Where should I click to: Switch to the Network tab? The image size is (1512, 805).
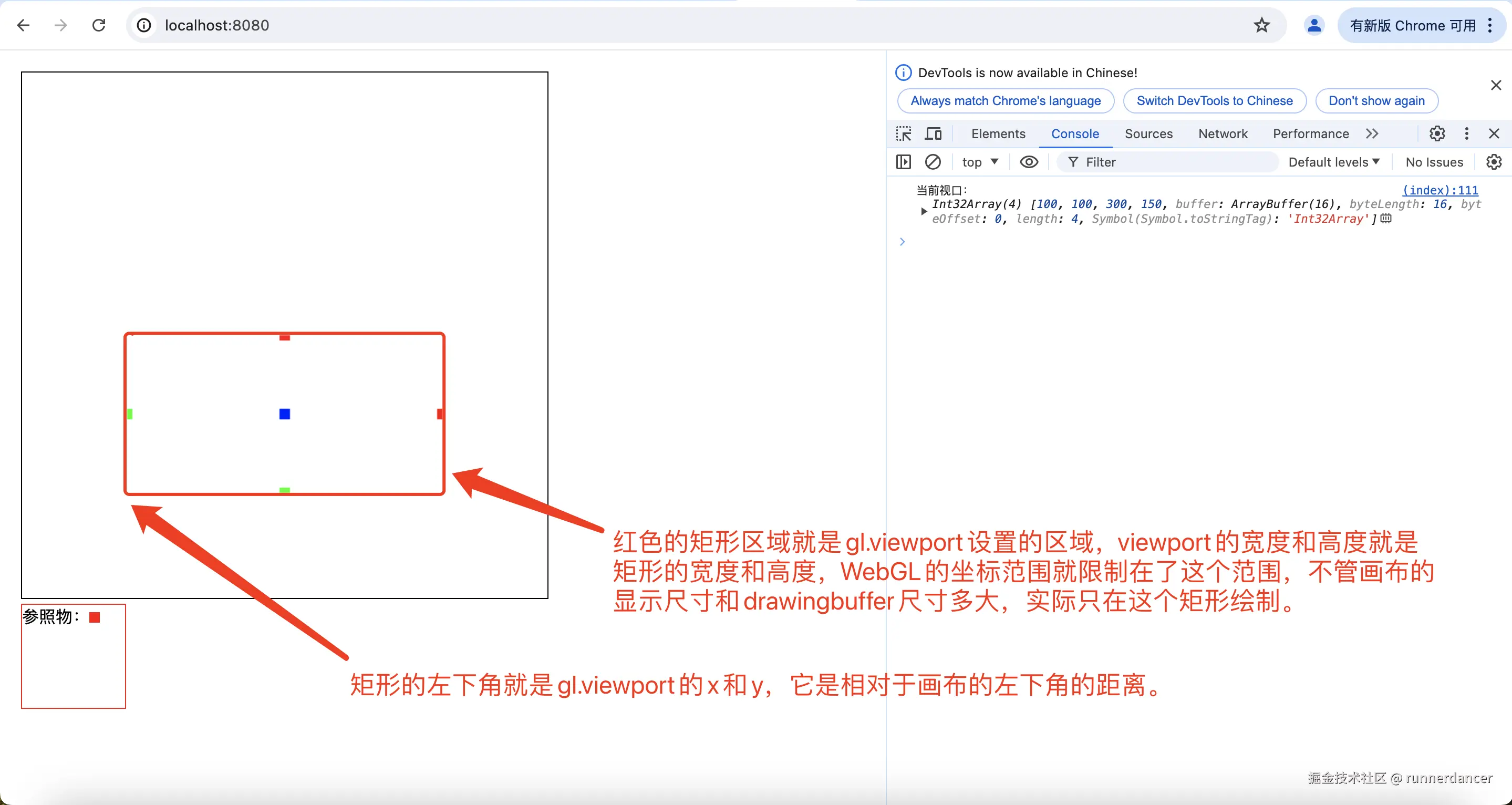tap(1223, 134)
